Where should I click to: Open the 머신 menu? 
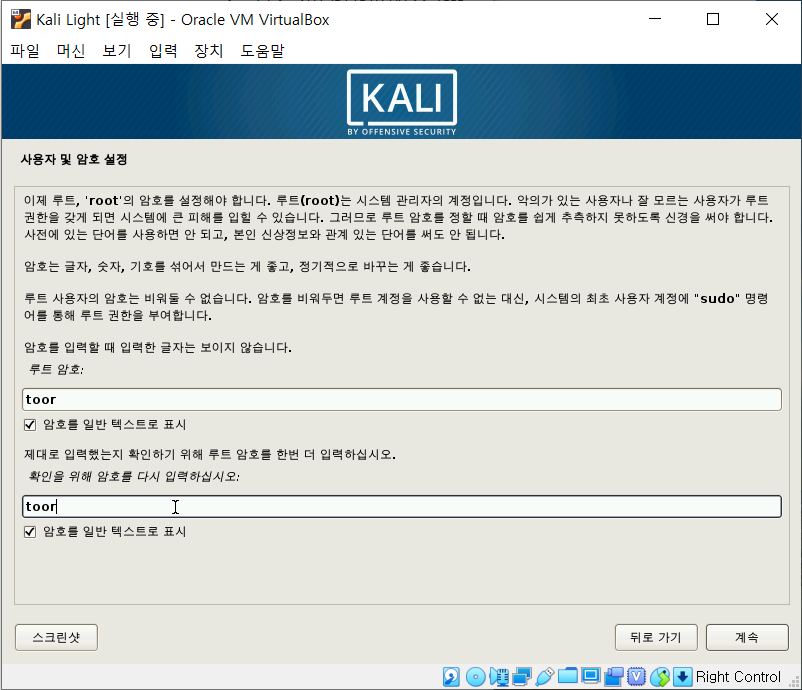click(x=71, y=51)
